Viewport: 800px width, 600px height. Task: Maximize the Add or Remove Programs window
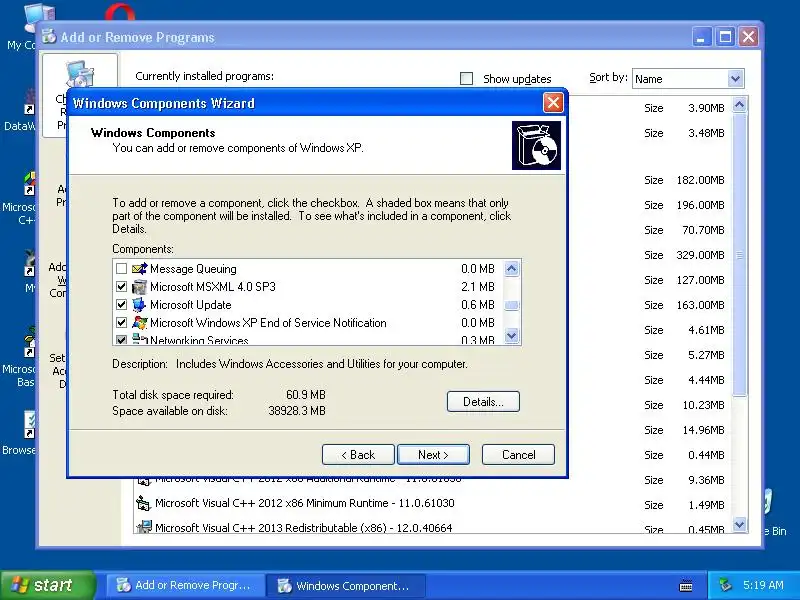pyautogui.click(x=724, y=37)
